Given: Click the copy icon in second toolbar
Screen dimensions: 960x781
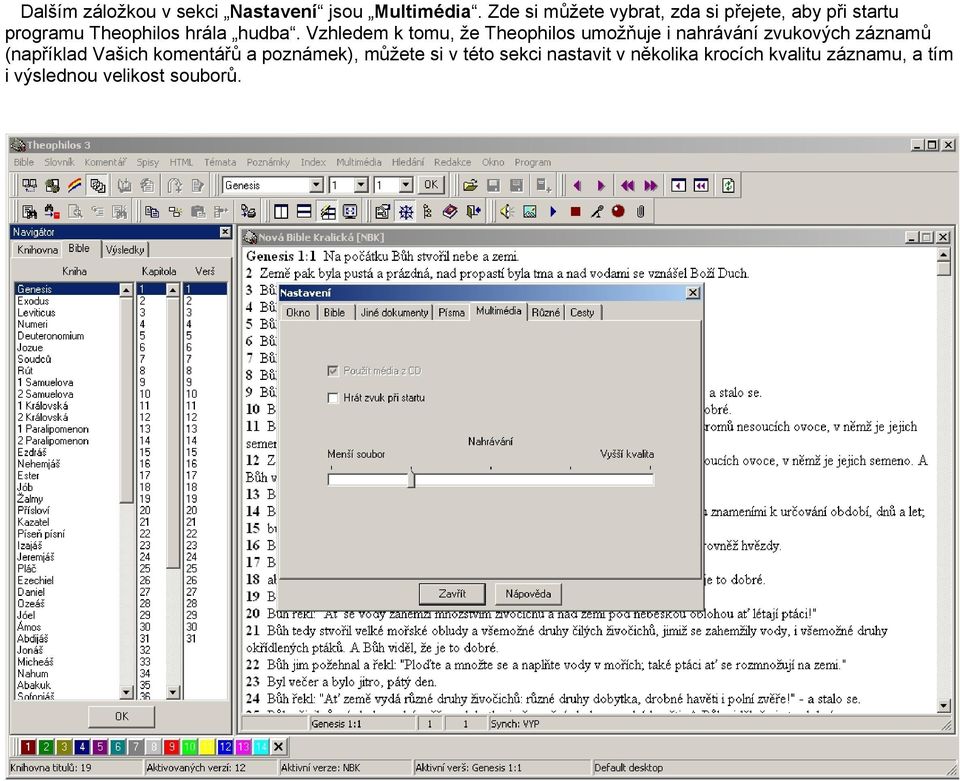Looking at the screenshot, I should [151, 211].
